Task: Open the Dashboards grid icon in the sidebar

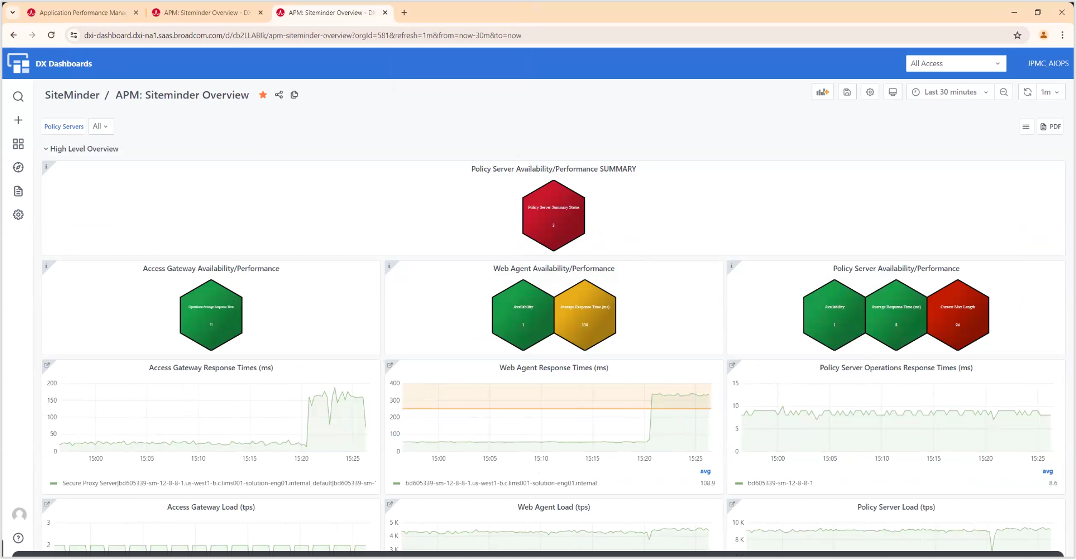Action: (x=18, y=144)
